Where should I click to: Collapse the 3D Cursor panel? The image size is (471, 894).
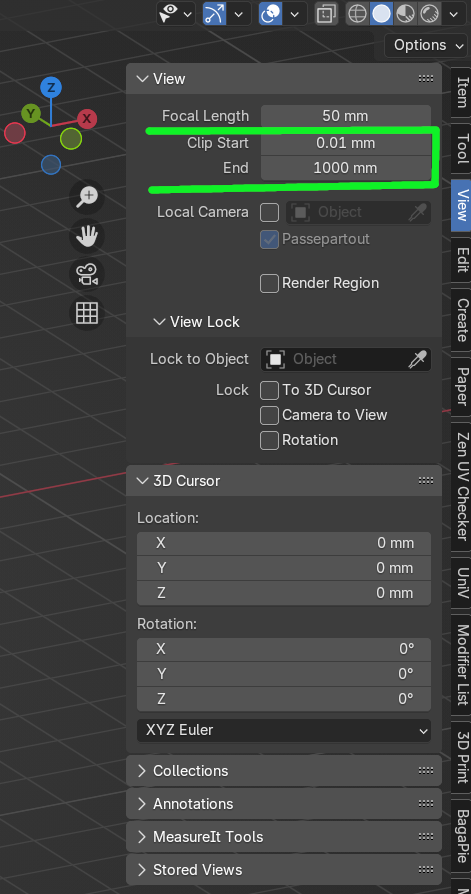[x=143, y=481]
